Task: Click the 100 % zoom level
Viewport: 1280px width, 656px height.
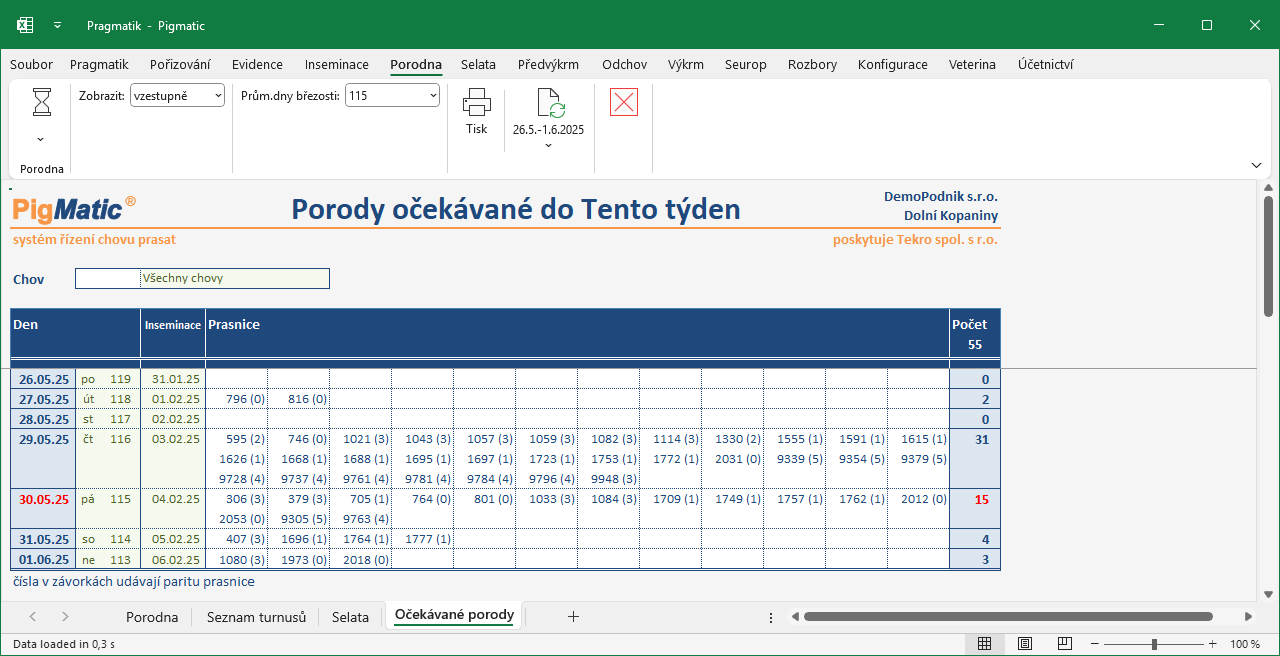Action: point(1245,644)
